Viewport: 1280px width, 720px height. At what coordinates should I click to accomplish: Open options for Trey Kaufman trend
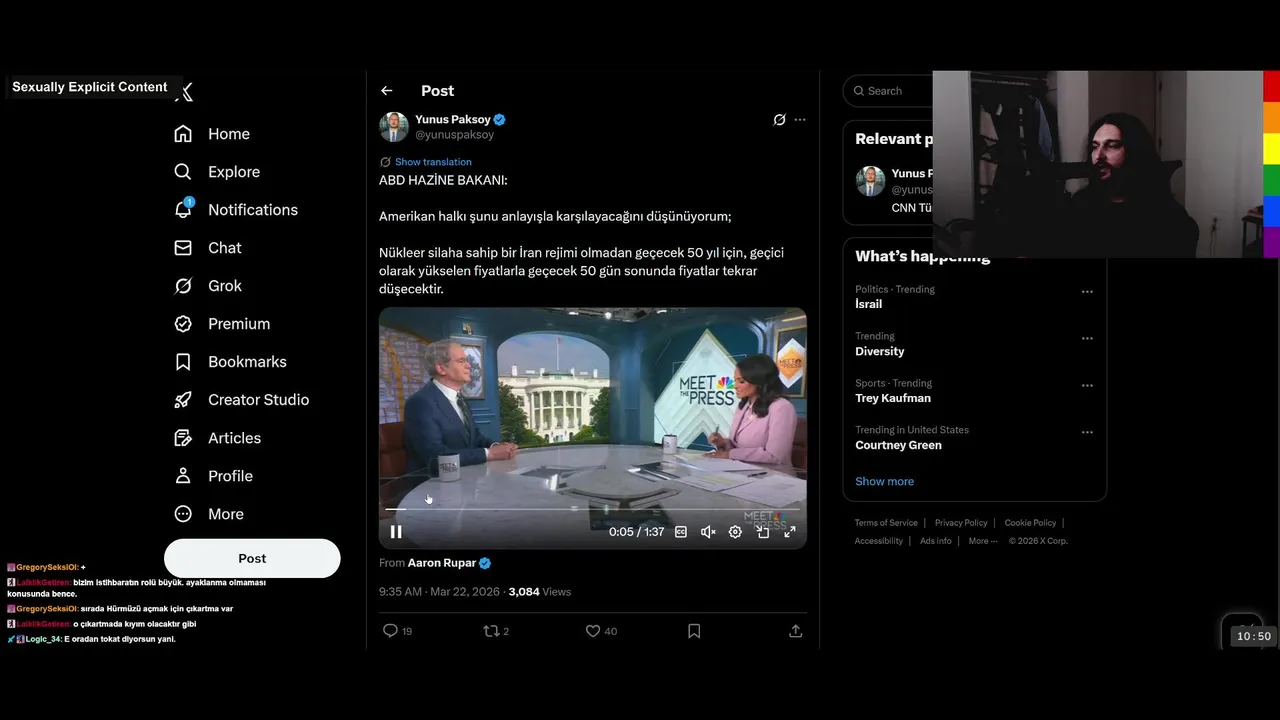[1087, 386]
